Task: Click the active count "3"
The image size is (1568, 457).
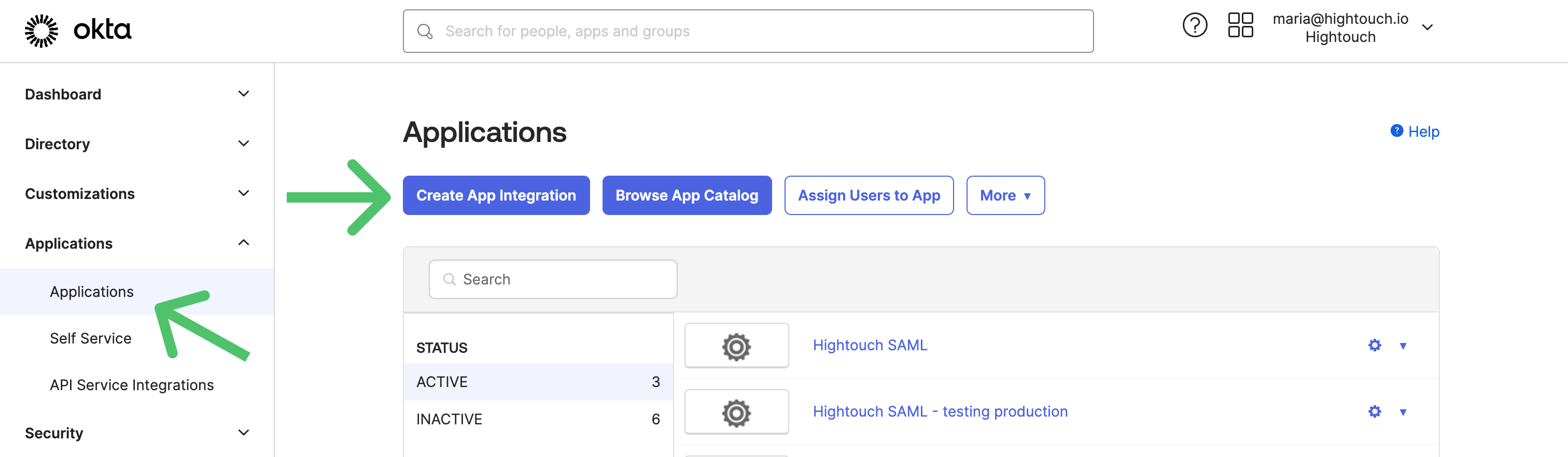Action: click(x=655, y=382)
